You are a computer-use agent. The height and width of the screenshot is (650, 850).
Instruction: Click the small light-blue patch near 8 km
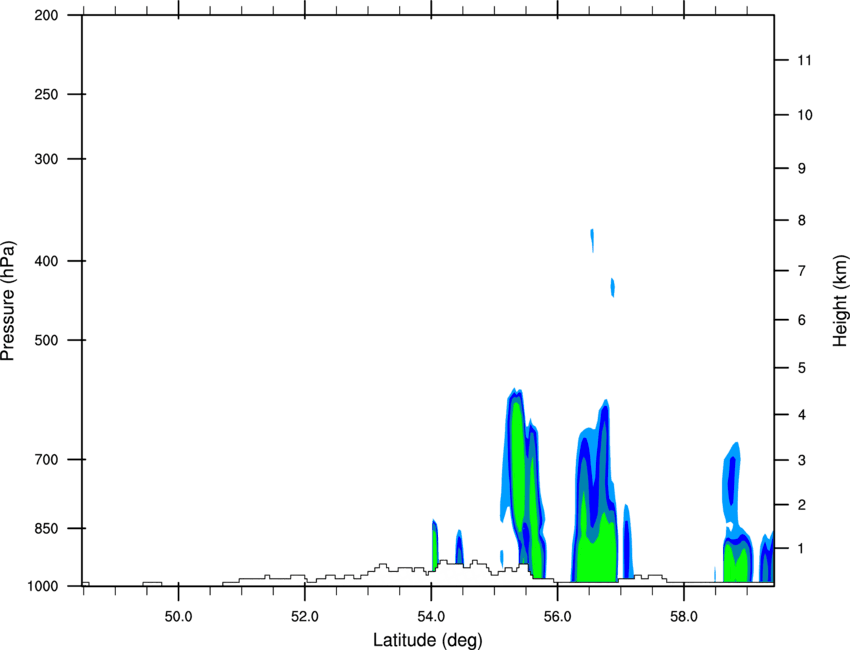pyautogui.click(x=592, y=240)
